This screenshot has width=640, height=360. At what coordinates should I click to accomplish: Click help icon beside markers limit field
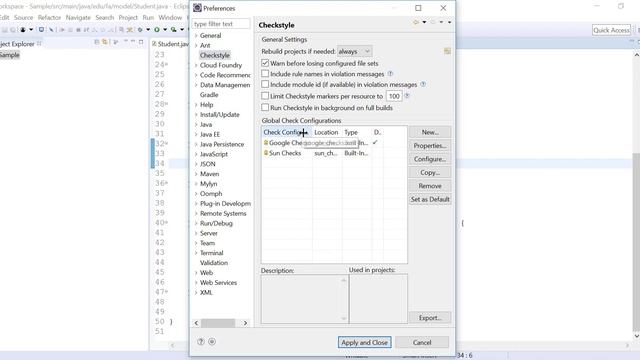[407, 96]
